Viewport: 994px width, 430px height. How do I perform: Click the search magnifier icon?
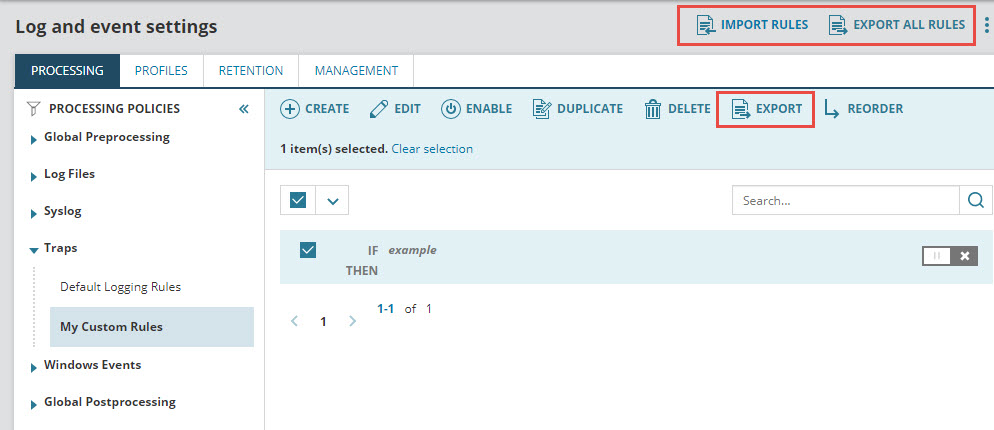pos(975,200)
